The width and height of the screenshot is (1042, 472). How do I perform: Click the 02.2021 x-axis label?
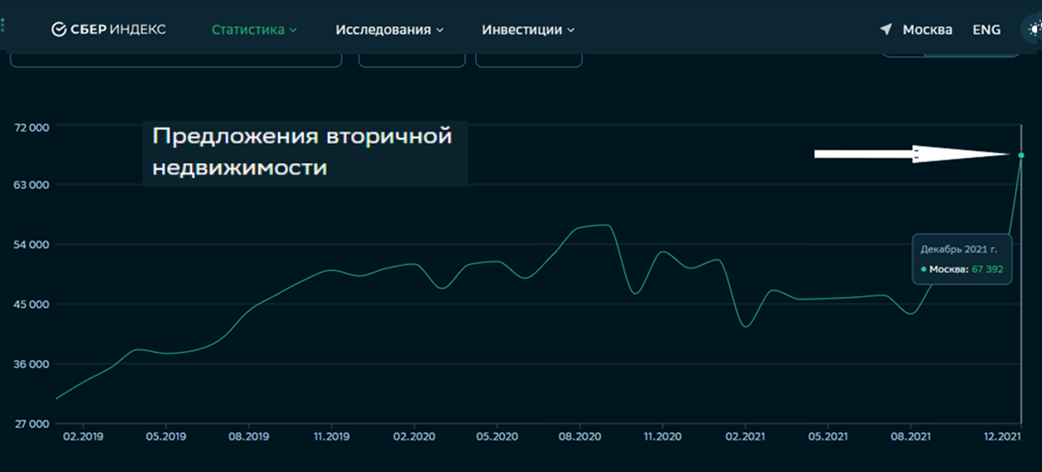(x=746, y=437)
